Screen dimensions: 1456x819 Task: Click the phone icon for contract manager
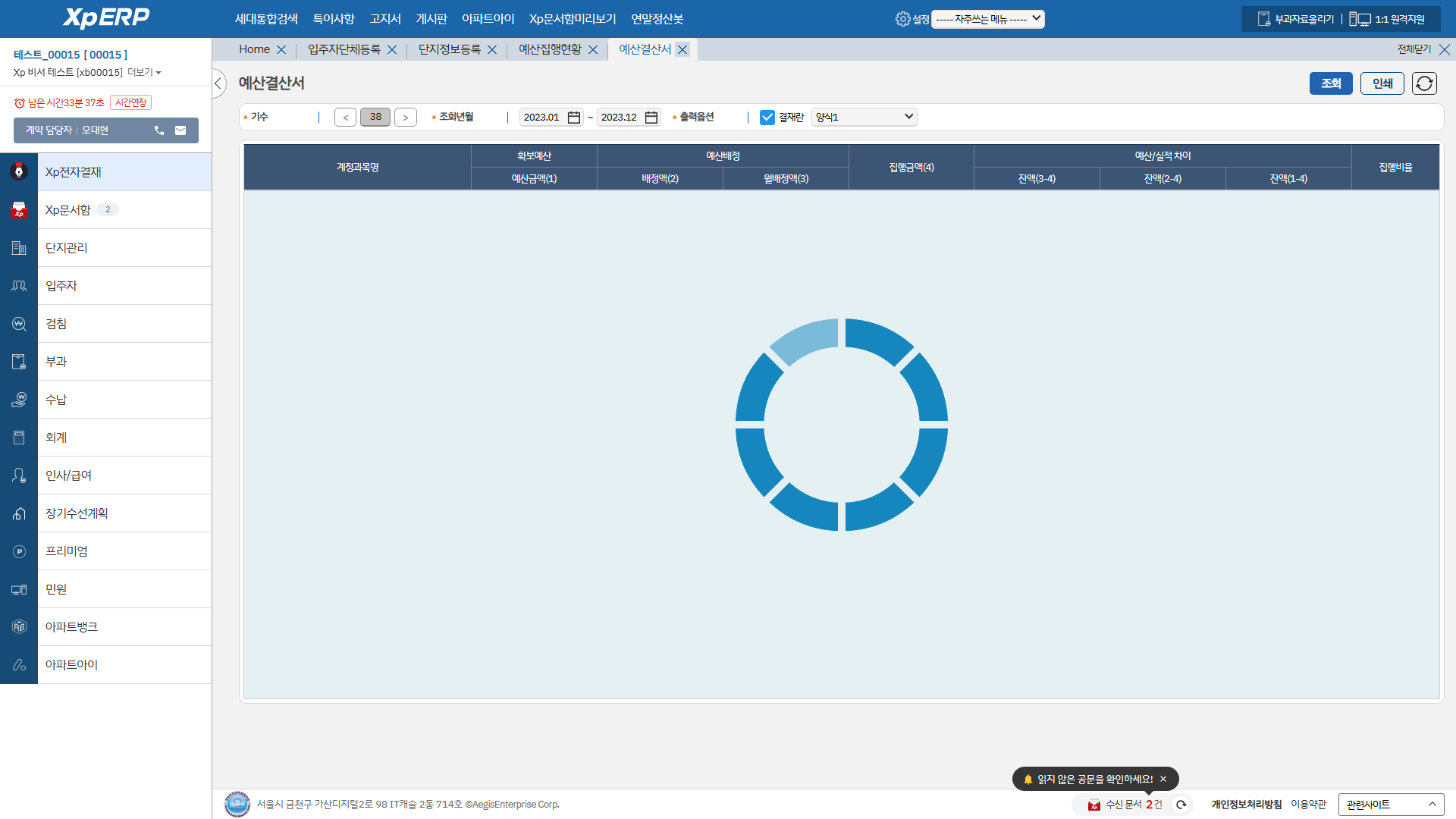[159, 130]
